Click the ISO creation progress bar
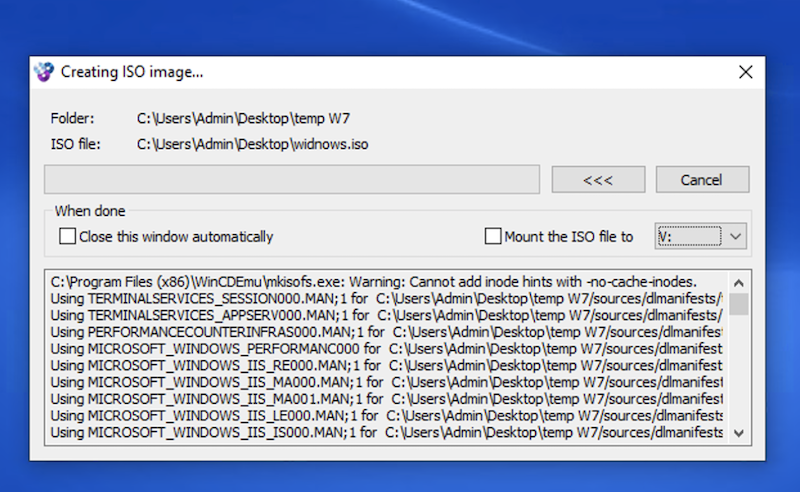Image resolution: width=800 pixels, height=492 pixels. [292, 180]
